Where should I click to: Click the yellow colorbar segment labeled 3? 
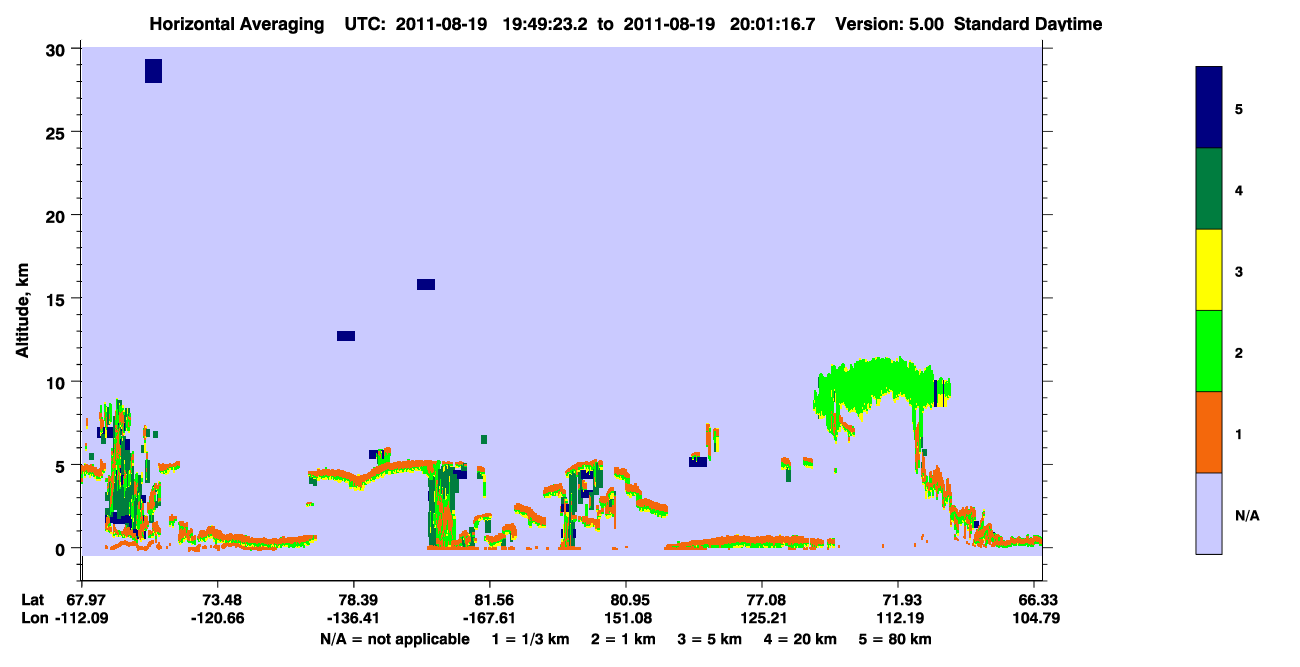tap(1209, 270)
